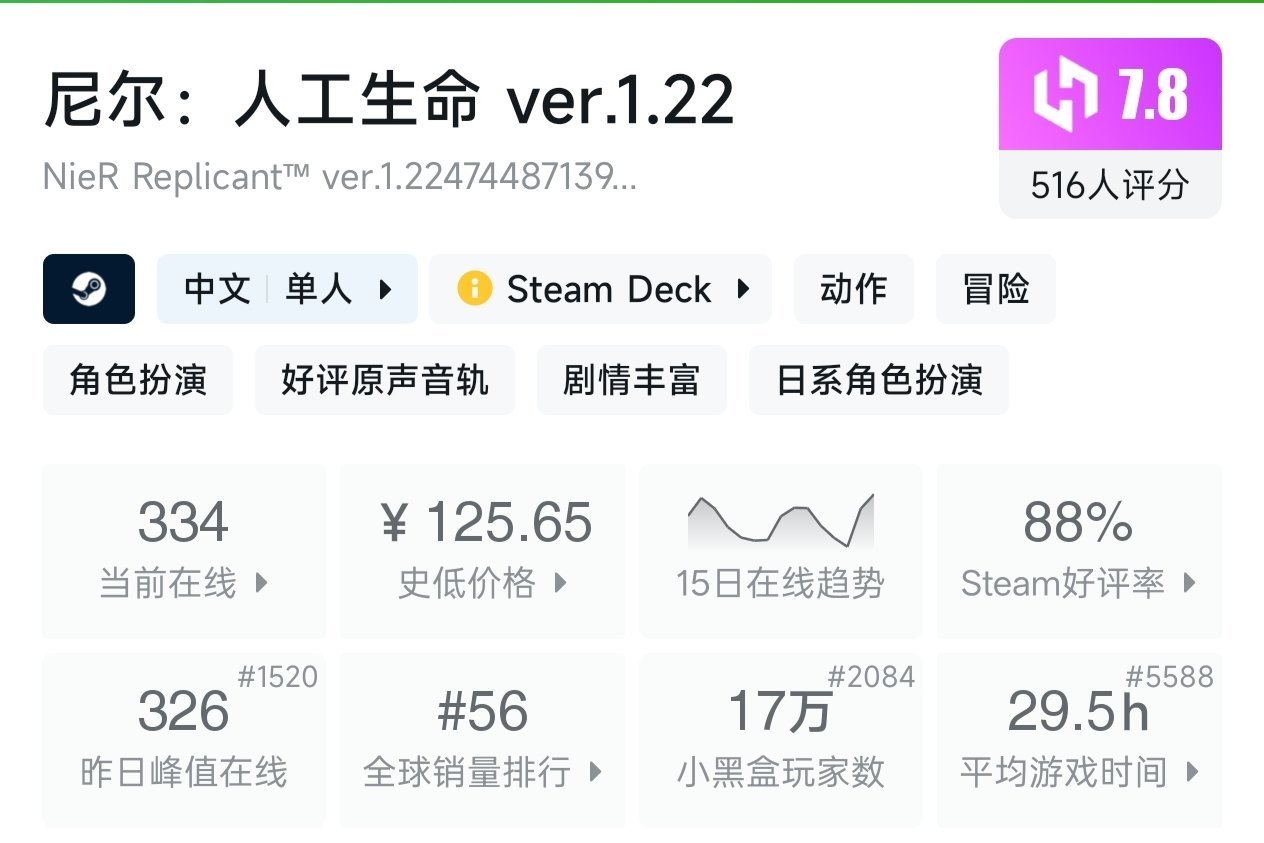The width and height of the screenshot is (1264, 843).
Task: Open the 516人评分 ratings count
Action: tap(1110, 185)
